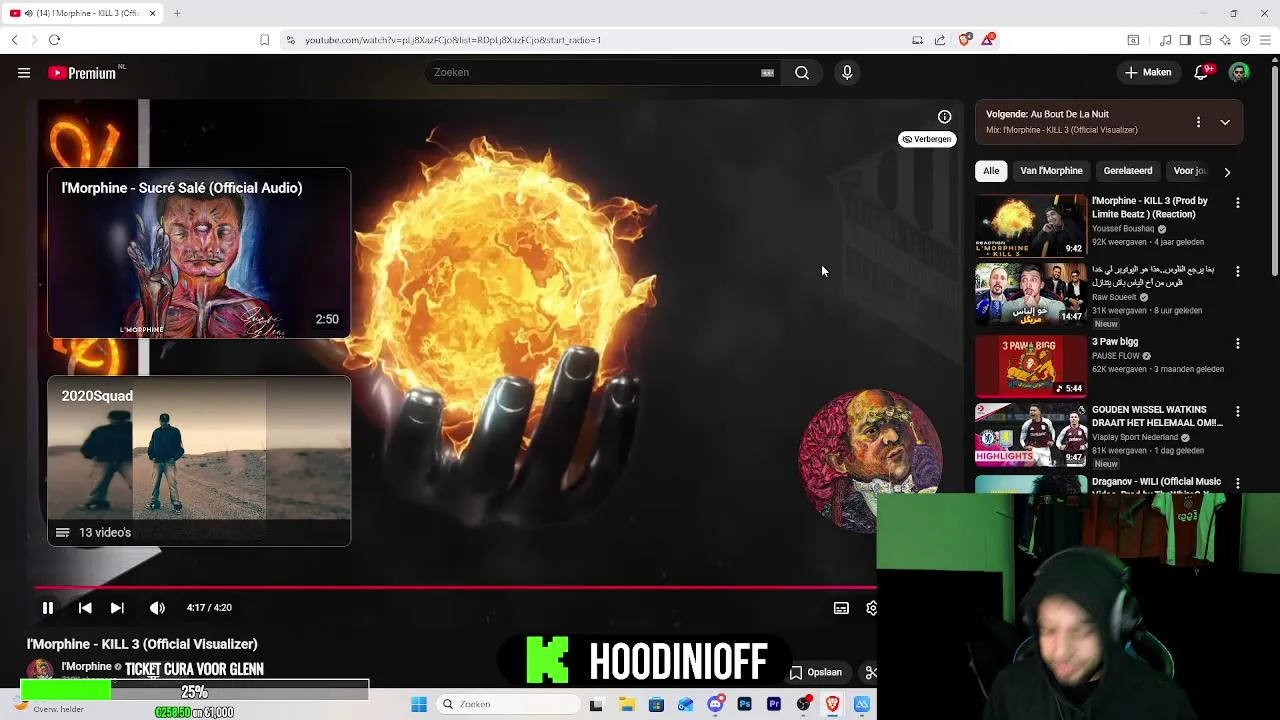Open more options for 3 Paw bigg video

pos(1238,344)
